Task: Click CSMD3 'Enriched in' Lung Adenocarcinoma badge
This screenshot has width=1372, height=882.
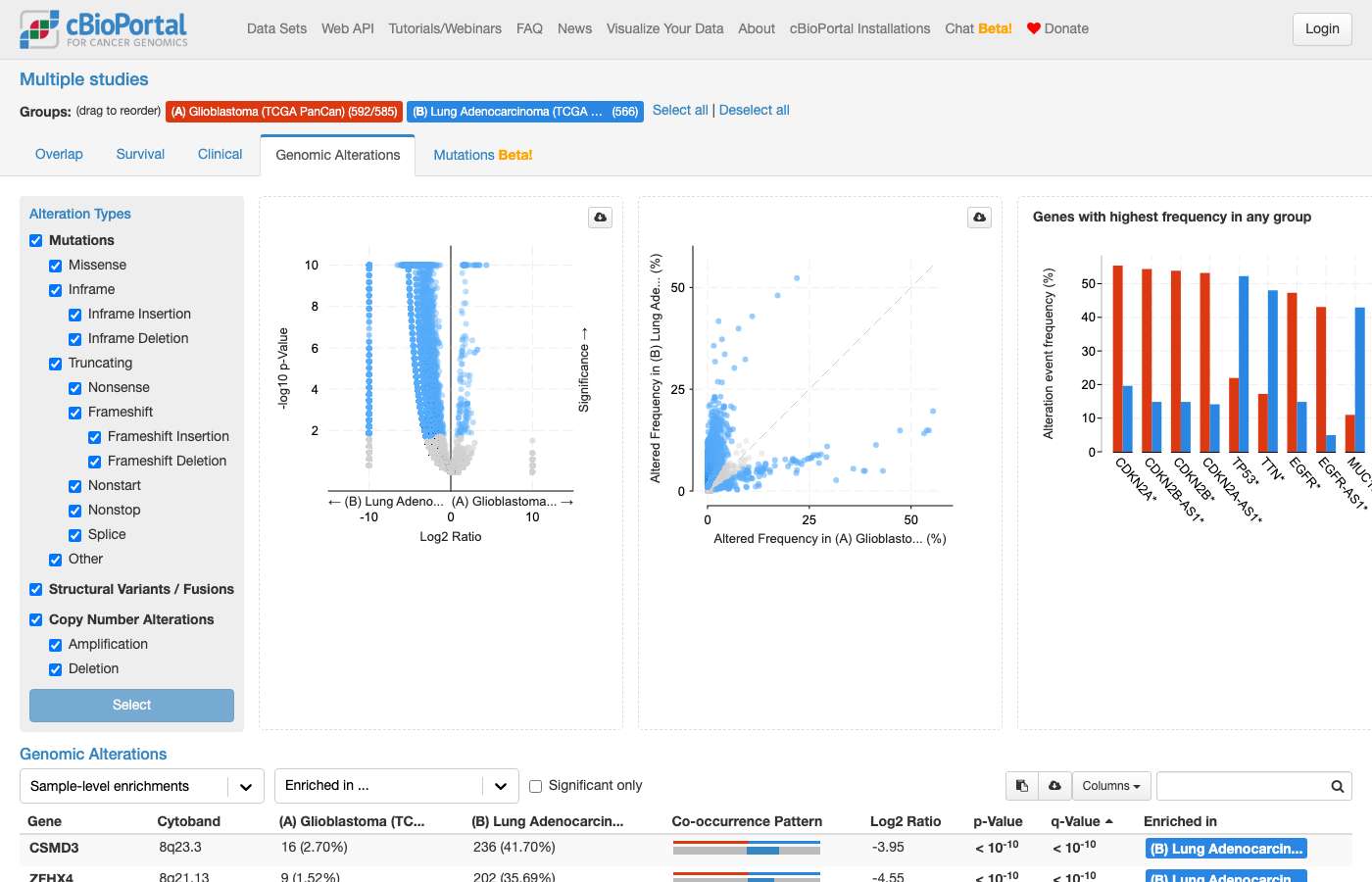Action: click(1226, 849)
